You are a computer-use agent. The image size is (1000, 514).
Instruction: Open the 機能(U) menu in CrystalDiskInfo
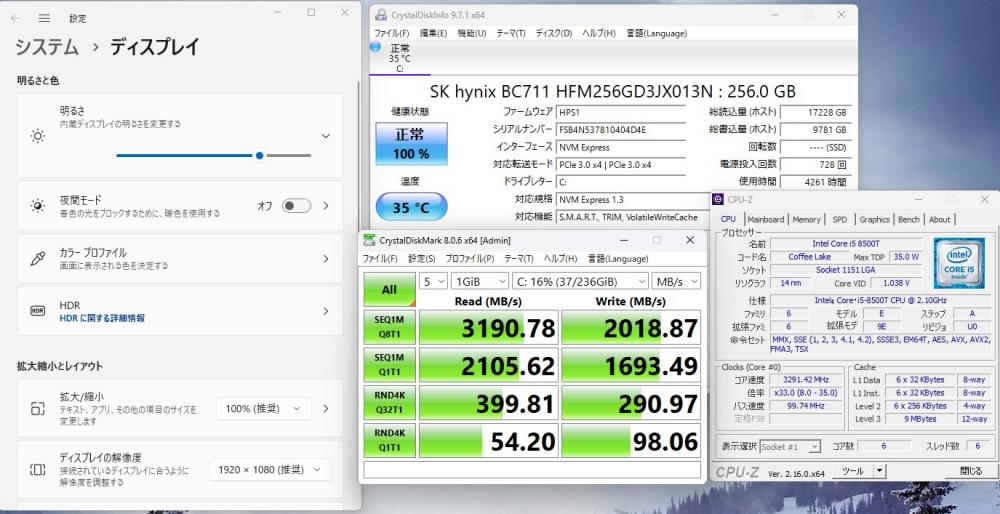tap(471, 33)
